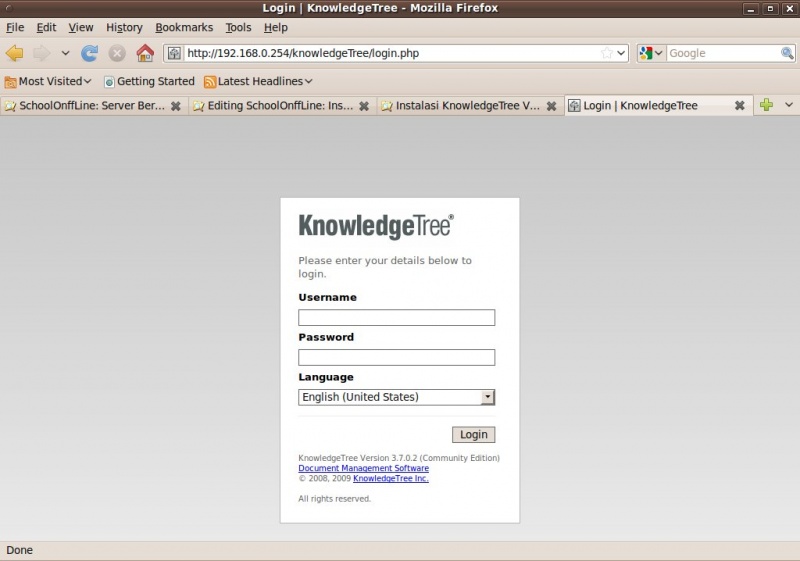
Task: Open the Bookmarks menu
Action: [x=184, y=27]
